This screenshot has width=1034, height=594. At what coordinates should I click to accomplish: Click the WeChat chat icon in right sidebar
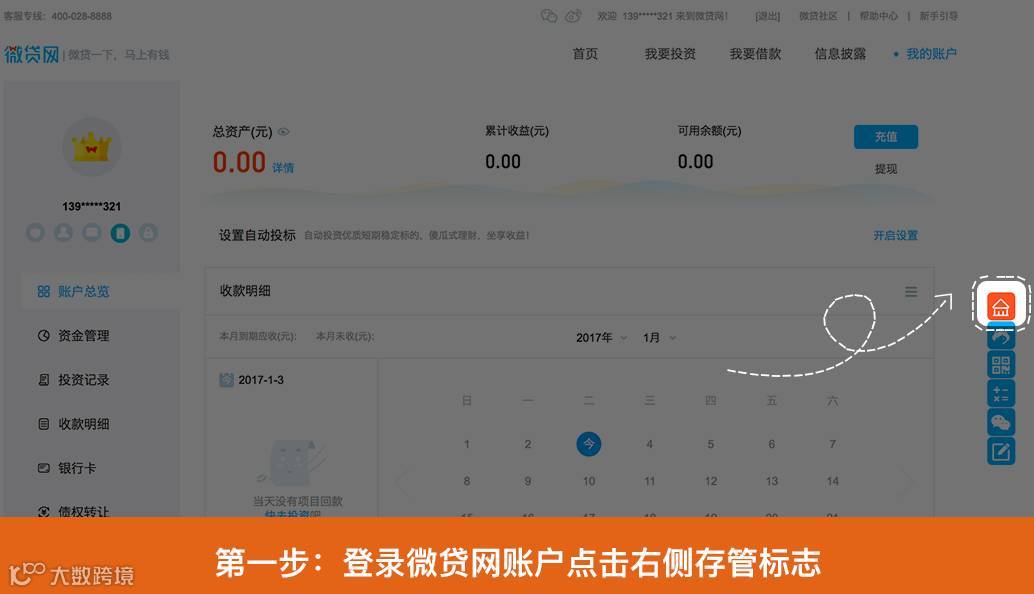pyautogui.click(x=1000, y=422)
